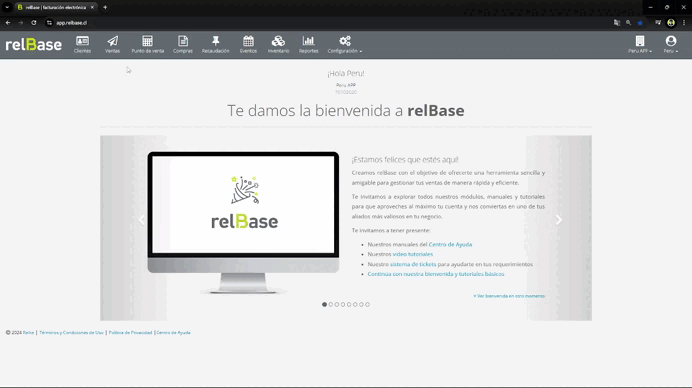Select the relBase facturación electrónica tab
The image size is (692, 388).
coord(55,7)
